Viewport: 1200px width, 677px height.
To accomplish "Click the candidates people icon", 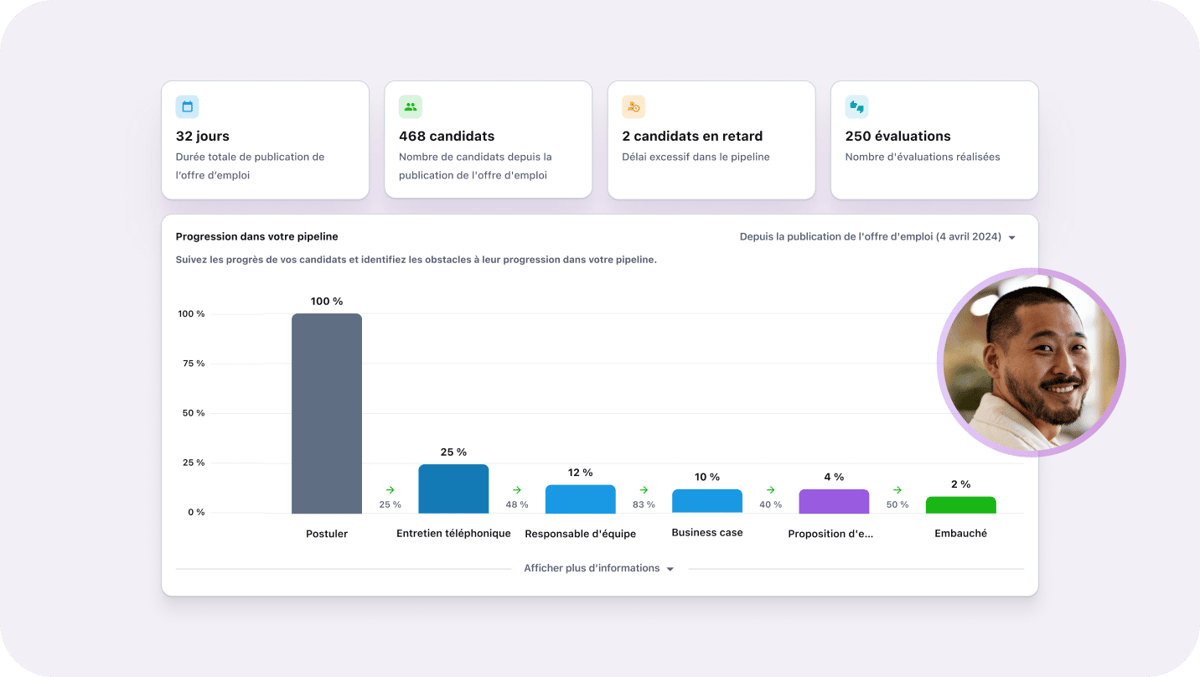I will [410, 107].
